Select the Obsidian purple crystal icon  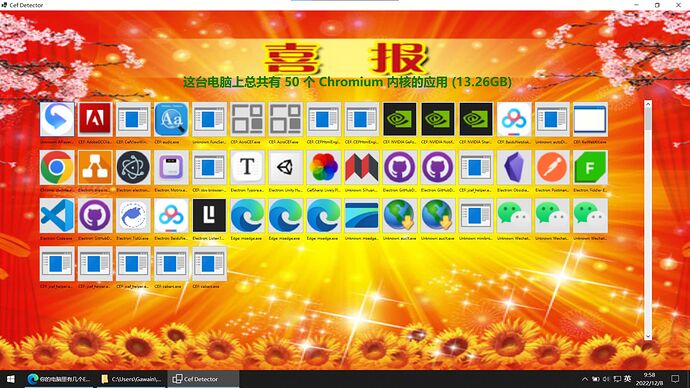tap(514, 167)
